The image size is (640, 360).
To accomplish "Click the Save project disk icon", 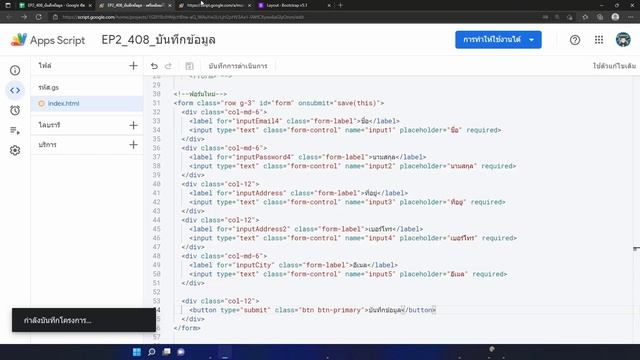I will 189,66.
